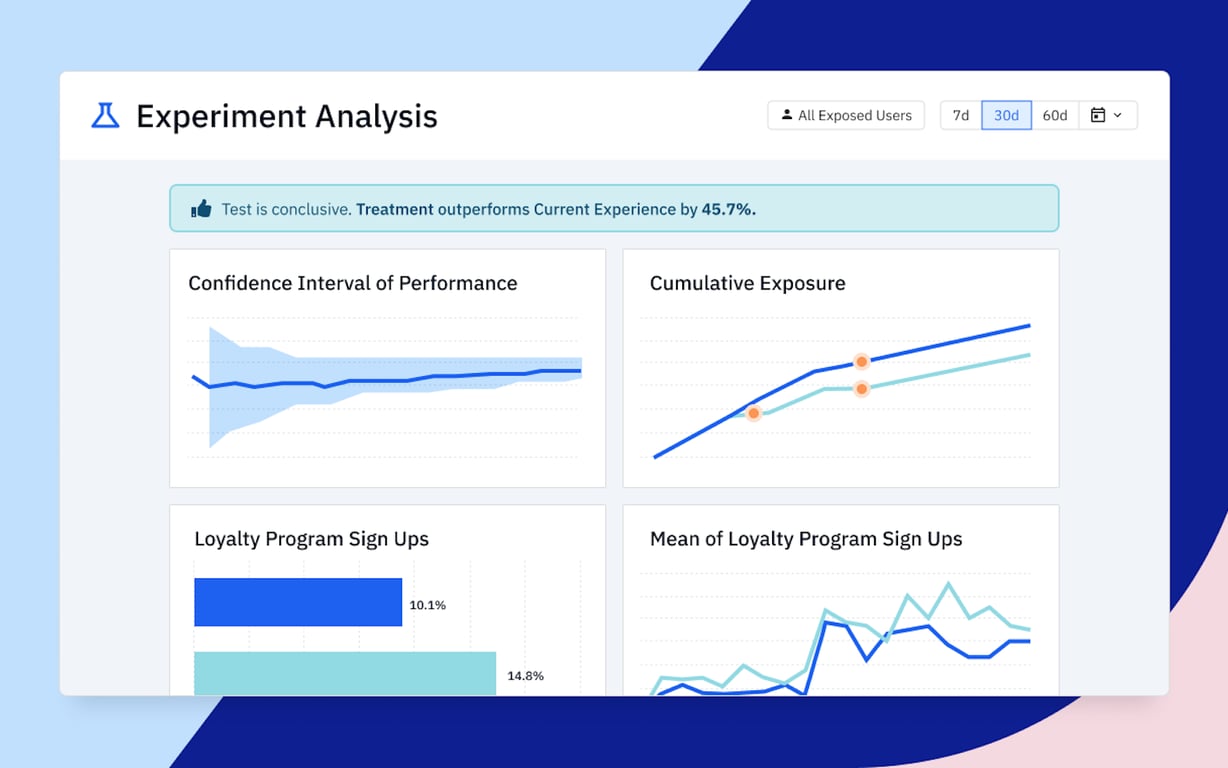The width and height of the screenshot is (1228, 768).
Task: Click the right orange marker on light blue line
Action: tap(861, 388)
